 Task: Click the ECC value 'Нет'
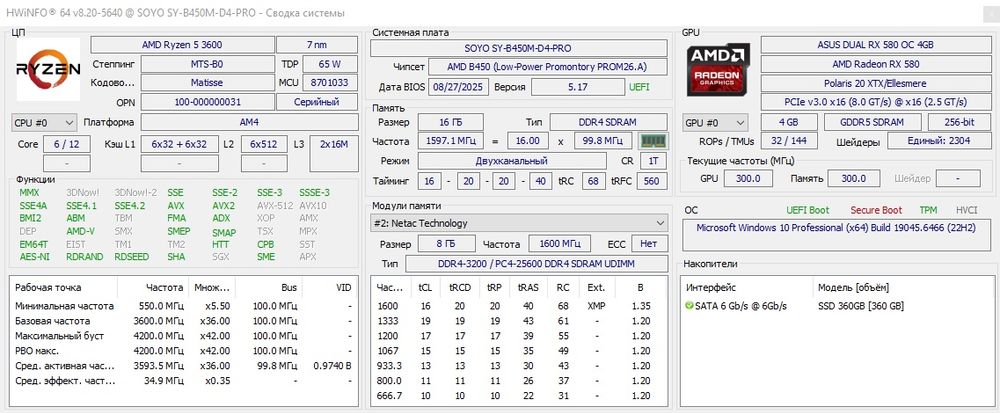pyautogui.click(x=649, y=243)
